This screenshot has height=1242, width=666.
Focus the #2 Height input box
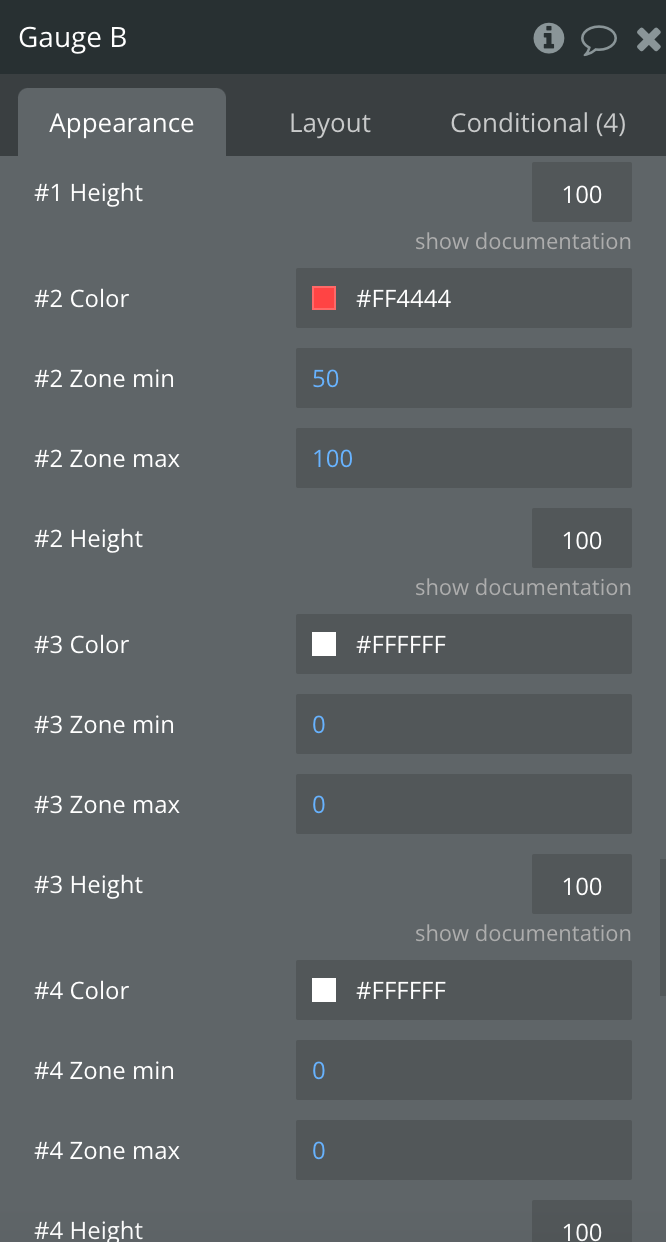tap(581, 539)
